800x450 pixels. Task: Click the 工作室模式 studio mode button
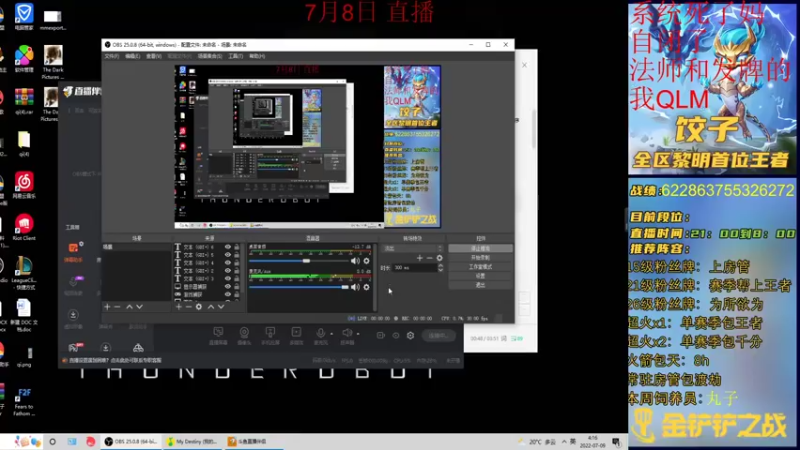(480, 267)
